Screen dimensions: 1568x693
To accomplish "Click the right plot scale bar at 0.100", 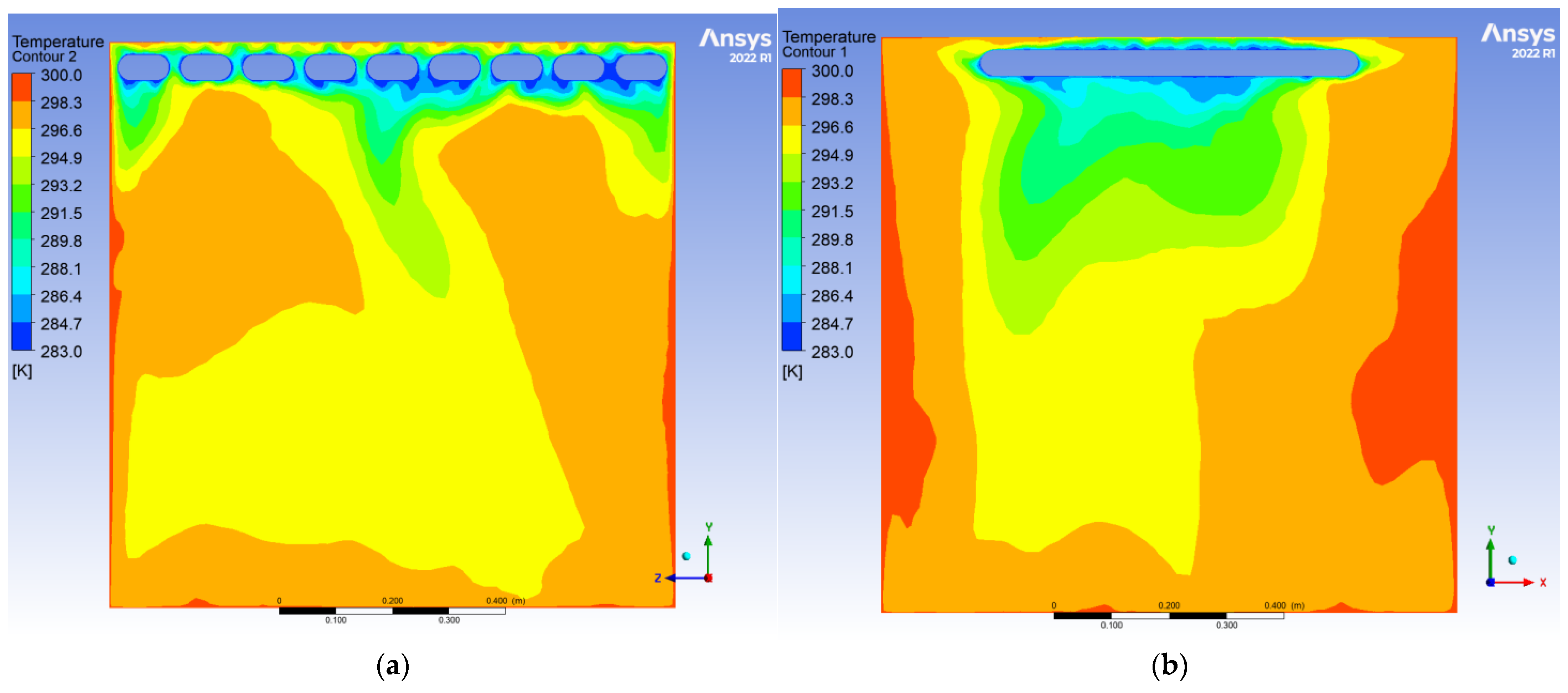I will pyautogui.click(x=1112, y=616).
